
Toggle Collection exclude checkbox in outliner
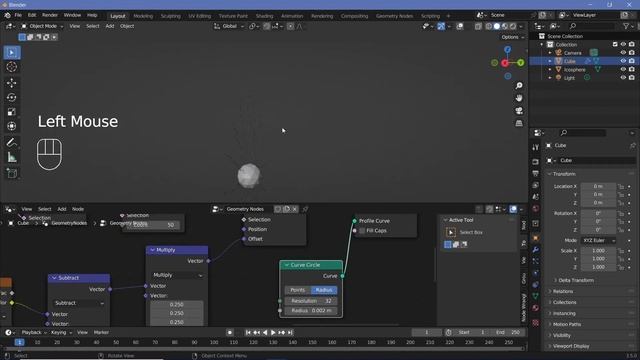point(615,44)
